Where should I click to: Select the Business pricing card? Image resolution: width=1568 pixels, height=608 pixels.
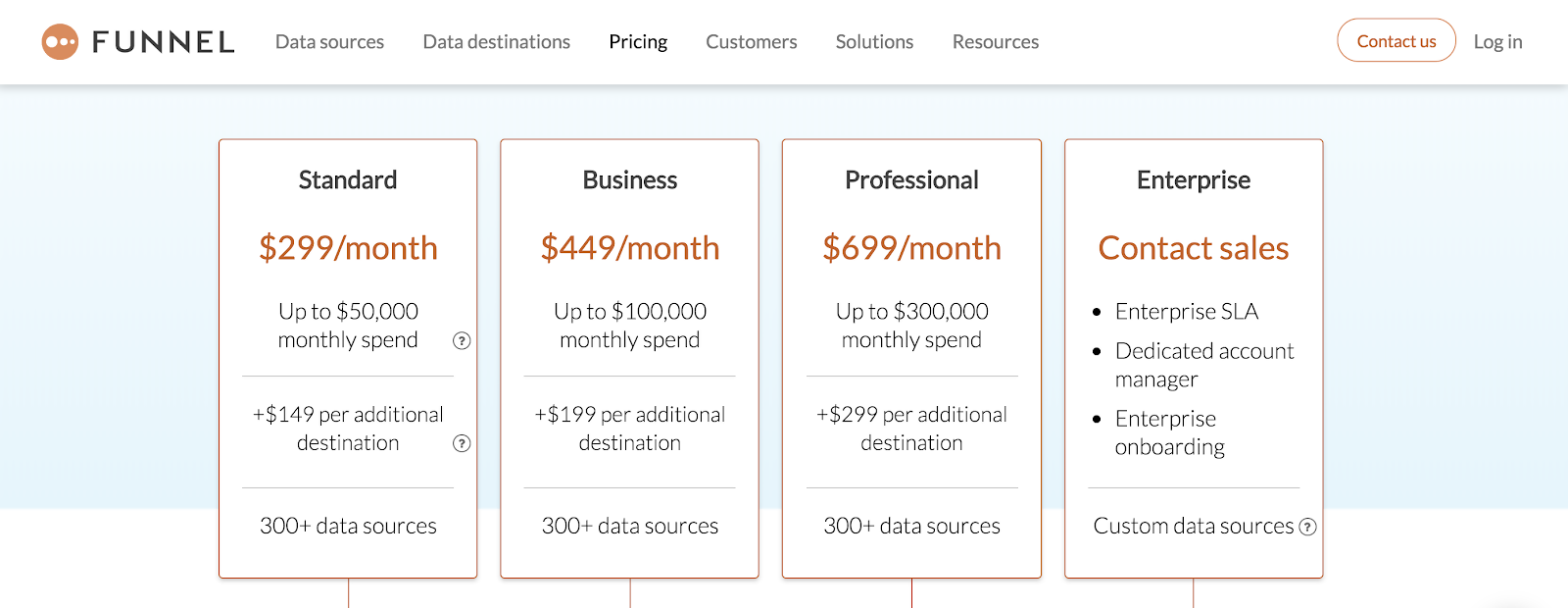(629, 358)
